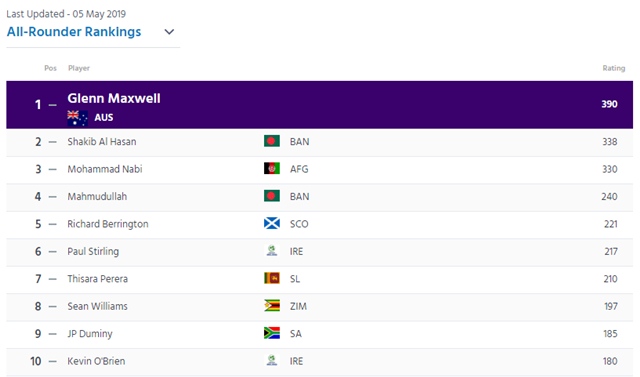This screenshot has height=377, width=640.
Task: Select the Mohammad Nabi player name
Action: click(x=105, y=169)
